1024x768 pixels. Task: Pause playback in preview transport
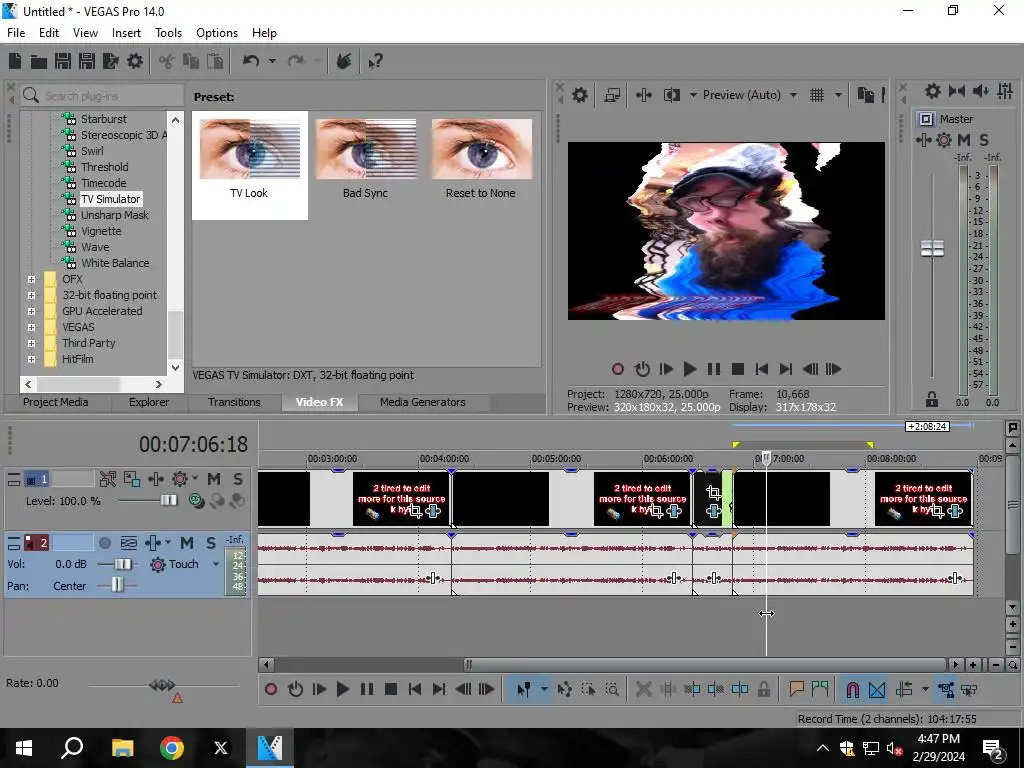[714, 370]
